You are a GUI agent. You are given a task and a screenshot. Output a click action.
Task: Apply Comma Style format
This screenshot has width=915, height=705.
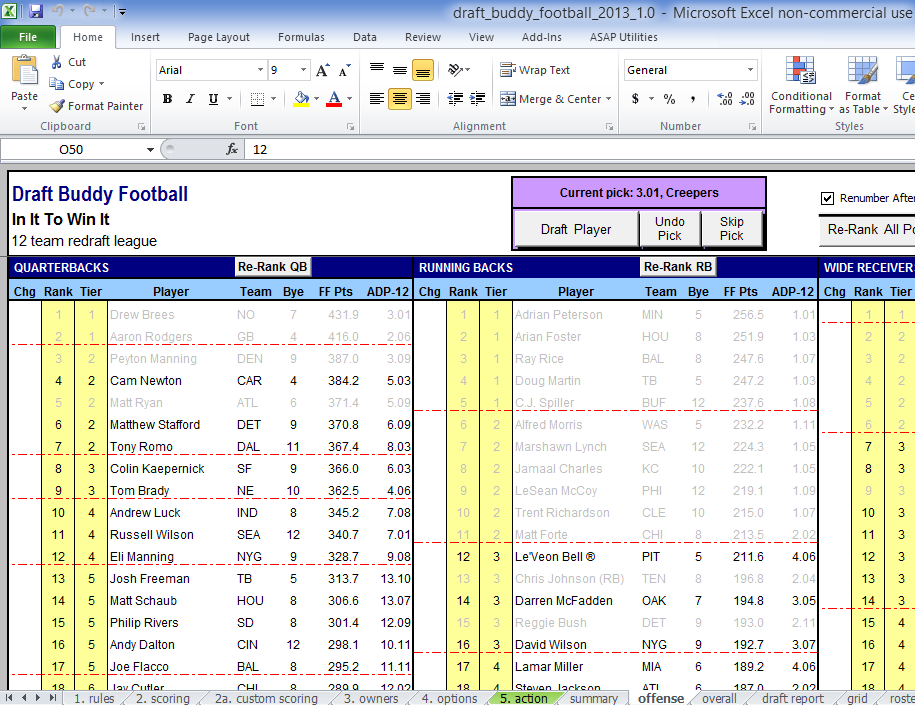coord(693,99)
